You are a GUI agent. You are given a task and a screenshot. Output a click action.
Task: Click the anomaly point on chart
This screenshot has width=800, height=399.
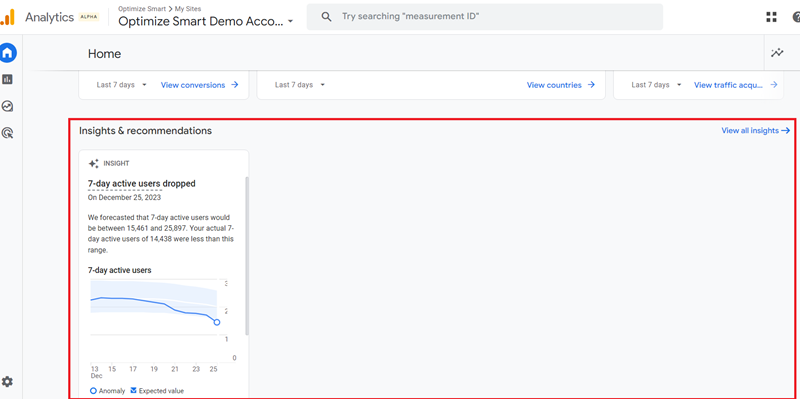(x=217, y=322)
